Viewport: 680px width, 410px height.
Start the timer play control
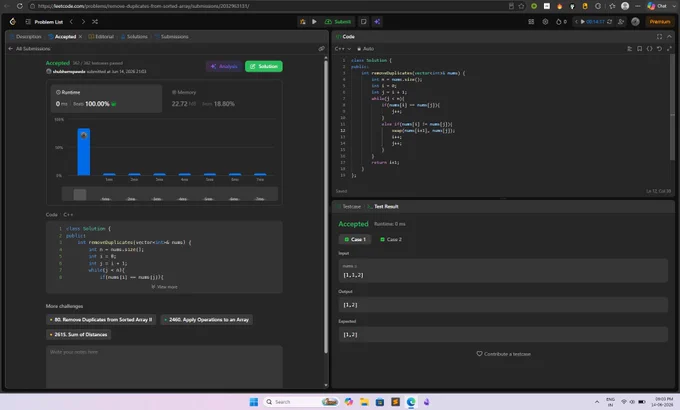582,22
